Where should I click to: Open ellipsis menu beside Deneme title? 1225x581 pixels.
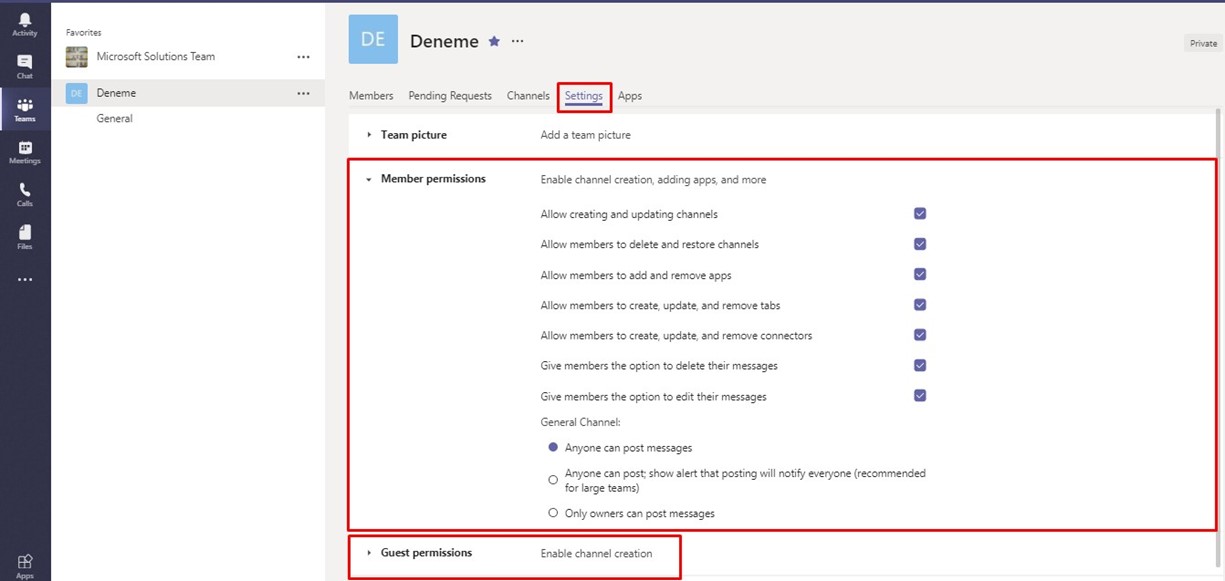[x=517, y=41]
